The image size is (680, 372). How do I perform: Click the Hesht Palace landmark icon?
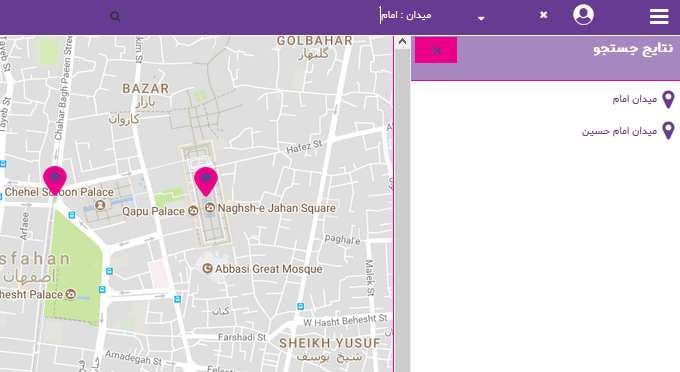tap(70, 294)
